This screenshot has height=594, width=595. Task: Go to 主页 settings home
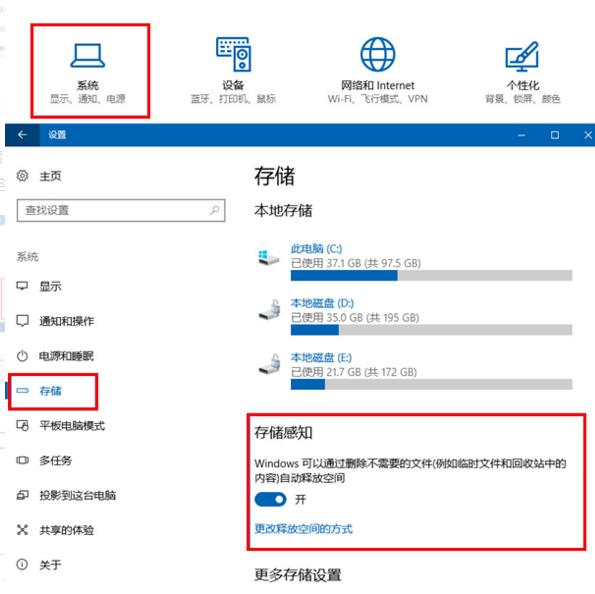(50, 176)
